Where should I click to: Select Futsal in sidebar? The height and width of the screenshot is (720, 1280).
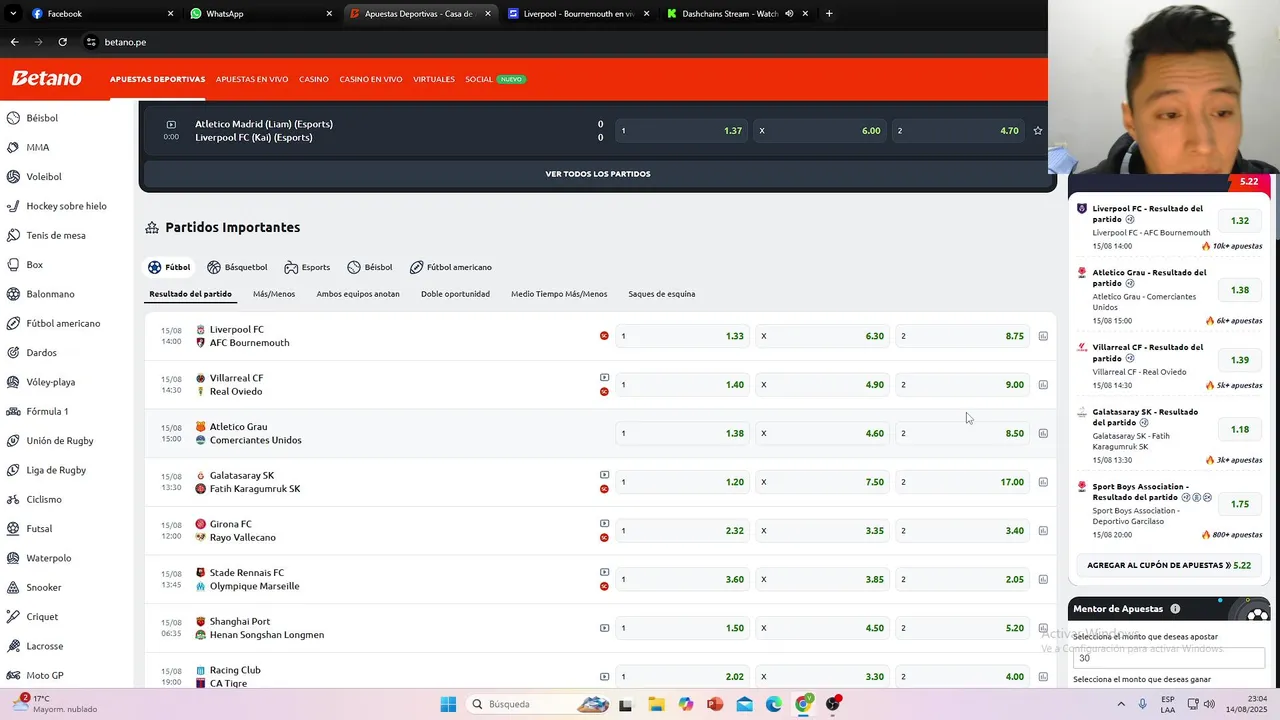(x=39, y=529)
